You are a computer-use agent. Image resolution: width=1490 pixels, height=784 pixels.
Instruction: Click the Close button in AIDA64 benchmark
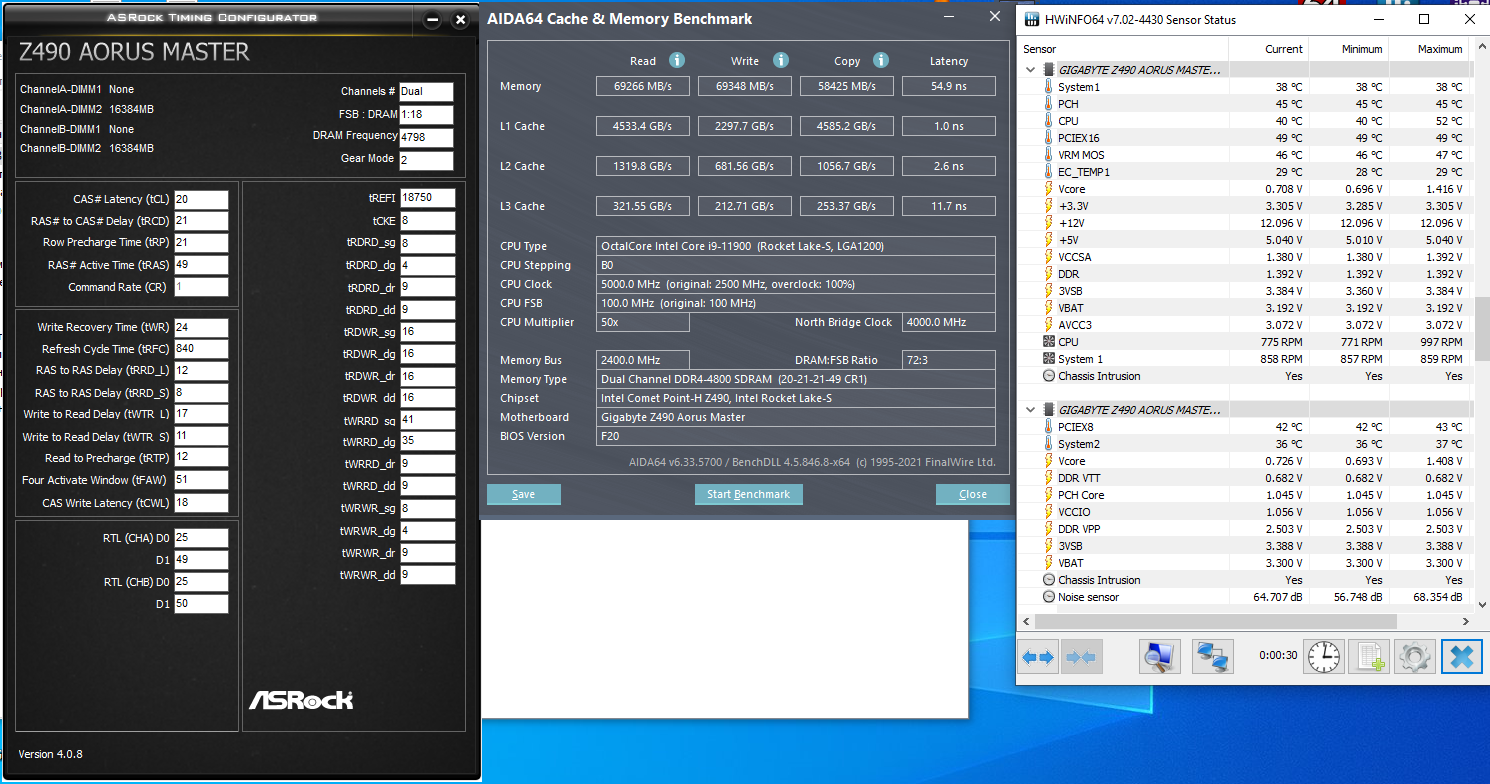click(x=973, y=494)
